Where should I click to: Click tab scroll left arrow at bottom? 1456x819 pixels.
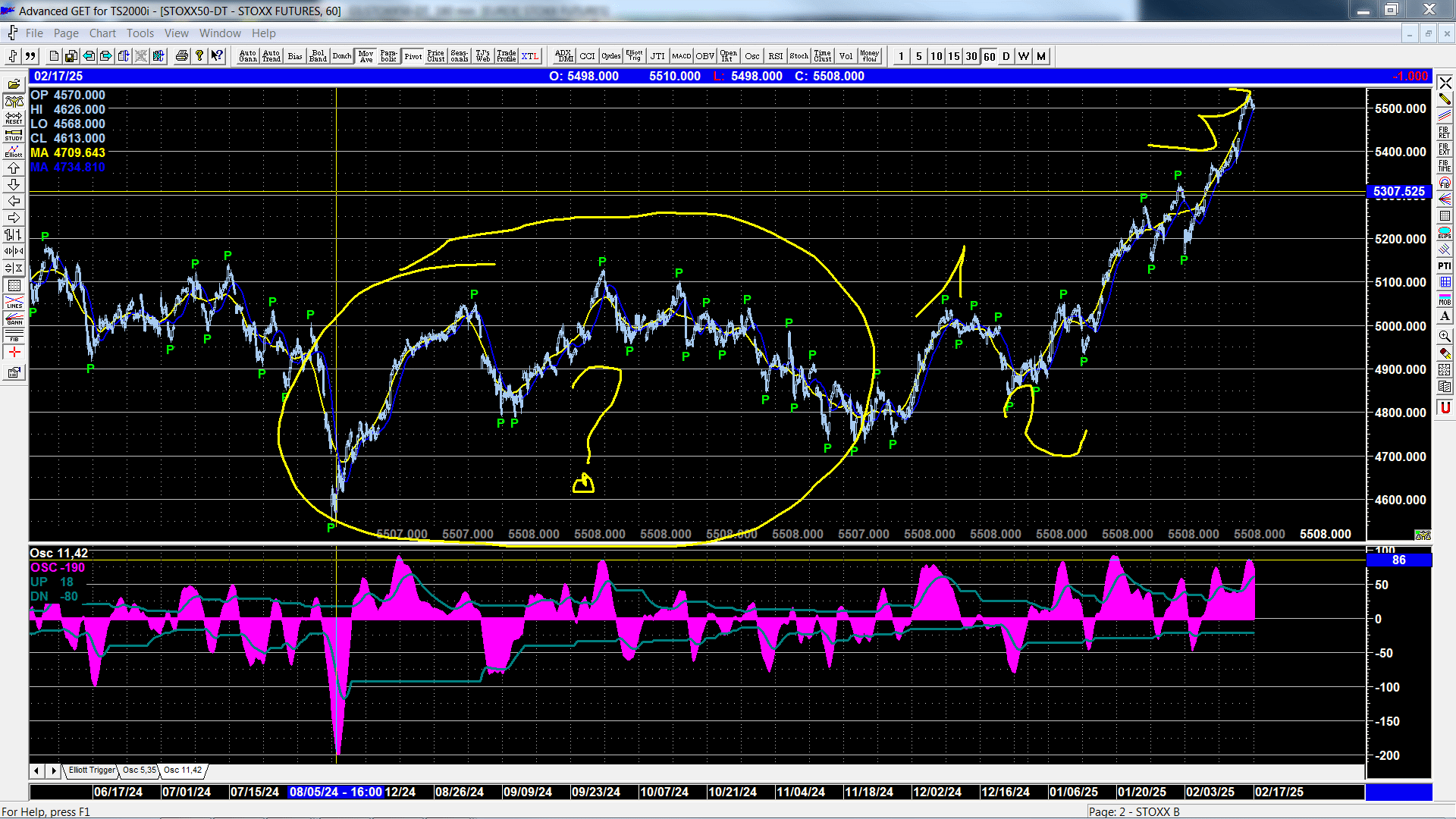(x=36, y=770)
